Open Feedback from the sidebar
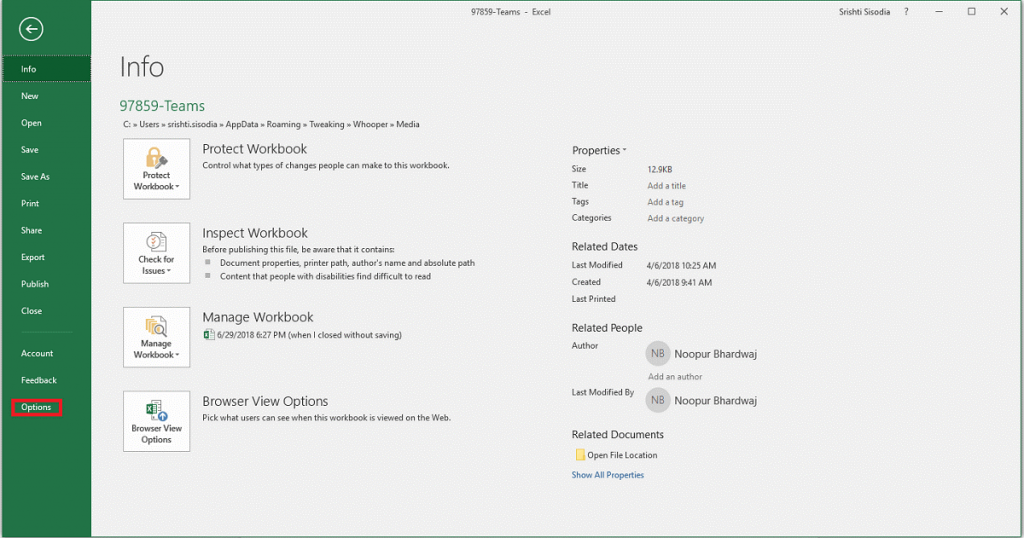 [39, 380]
